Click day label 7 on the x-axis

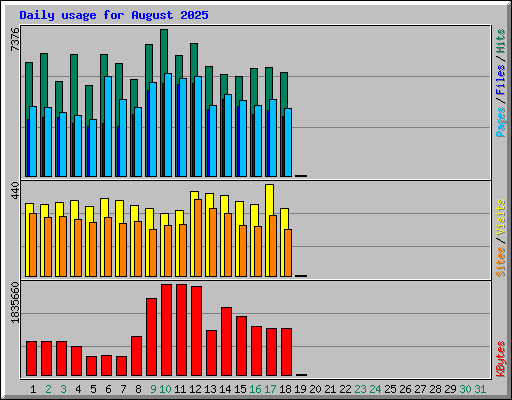pos(123,389)
